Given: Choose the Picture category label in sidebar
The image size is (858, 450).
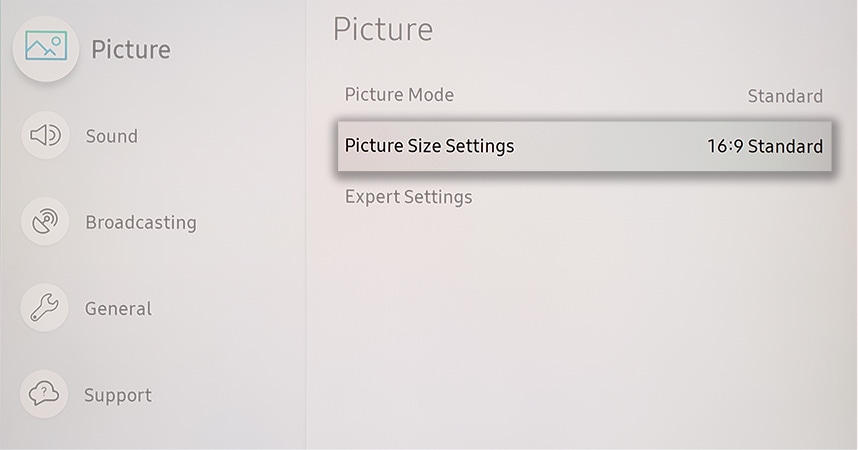Looking at the screenshot, I should click(x=131, y=50).
